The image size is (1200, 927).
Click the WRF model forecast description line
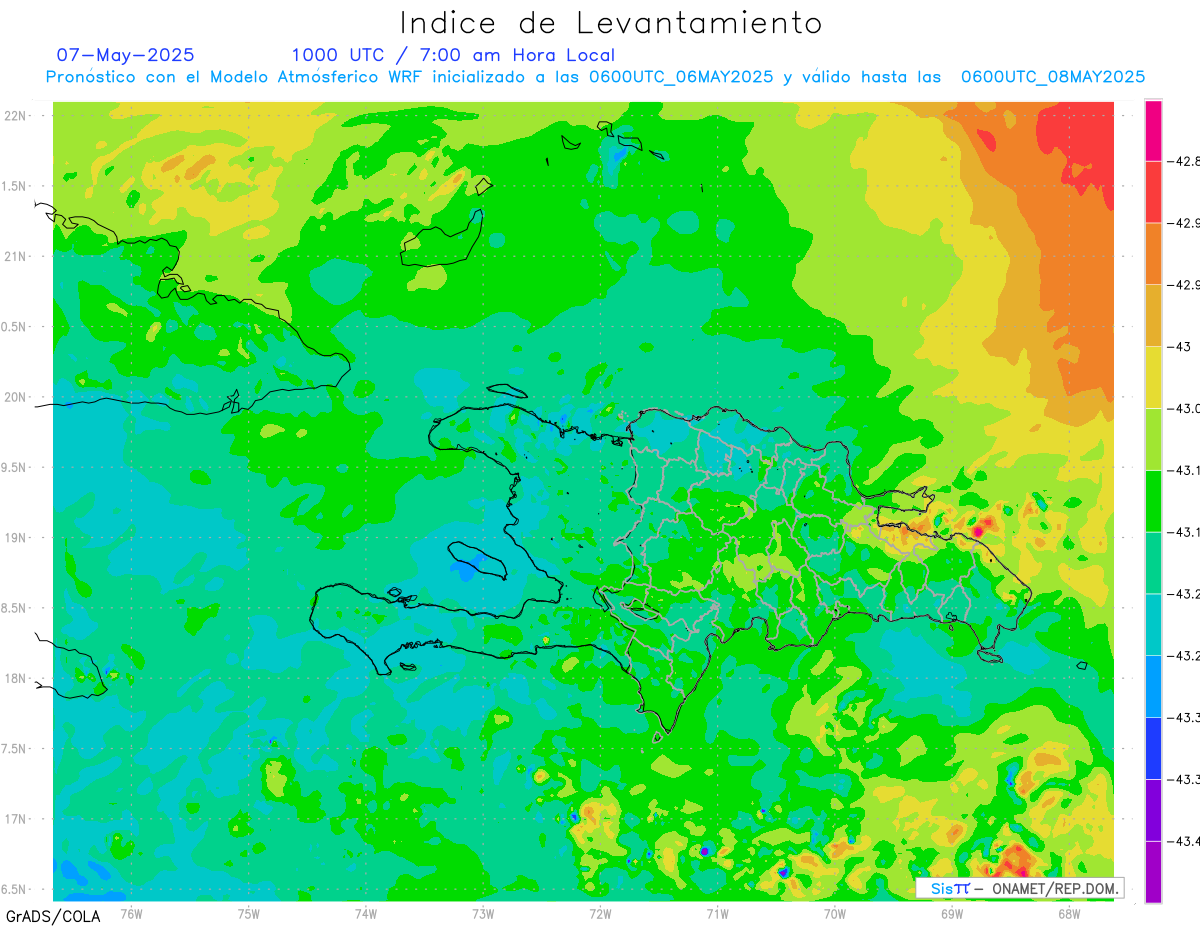tap(595, 76)
